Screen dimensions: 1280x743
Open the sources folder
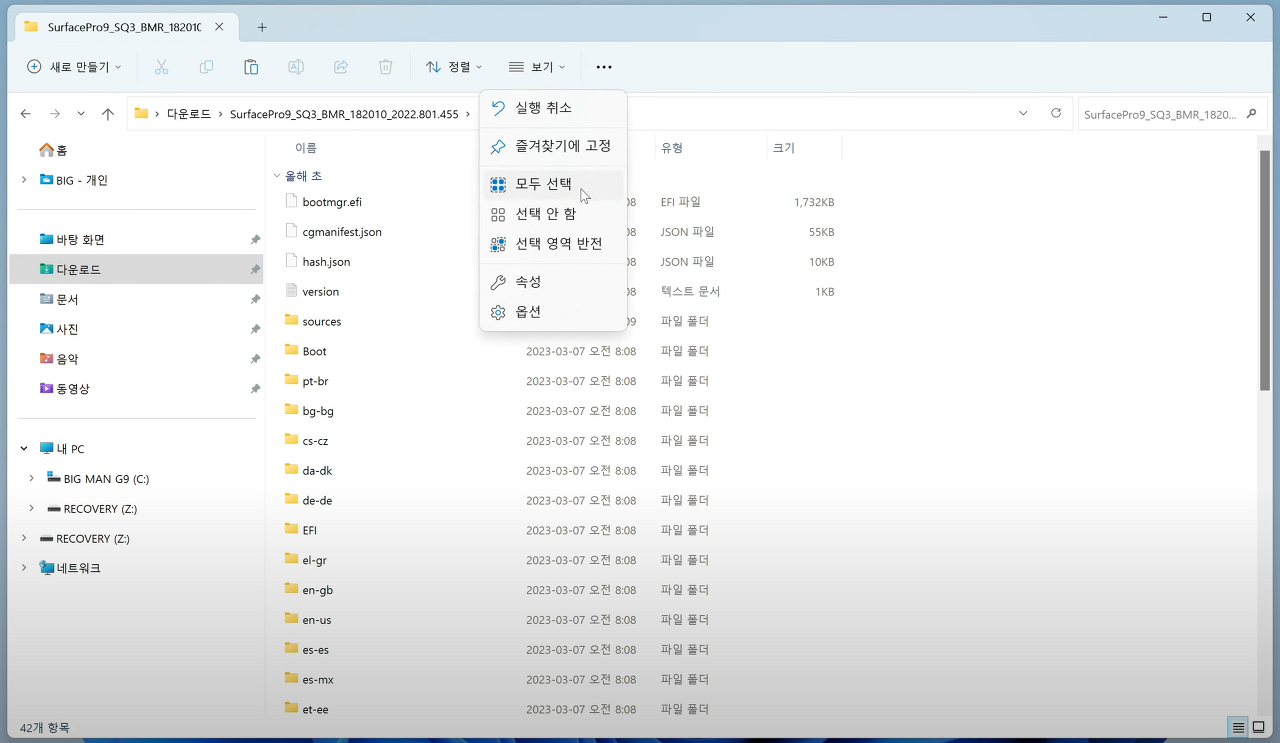tap(321, 321)
